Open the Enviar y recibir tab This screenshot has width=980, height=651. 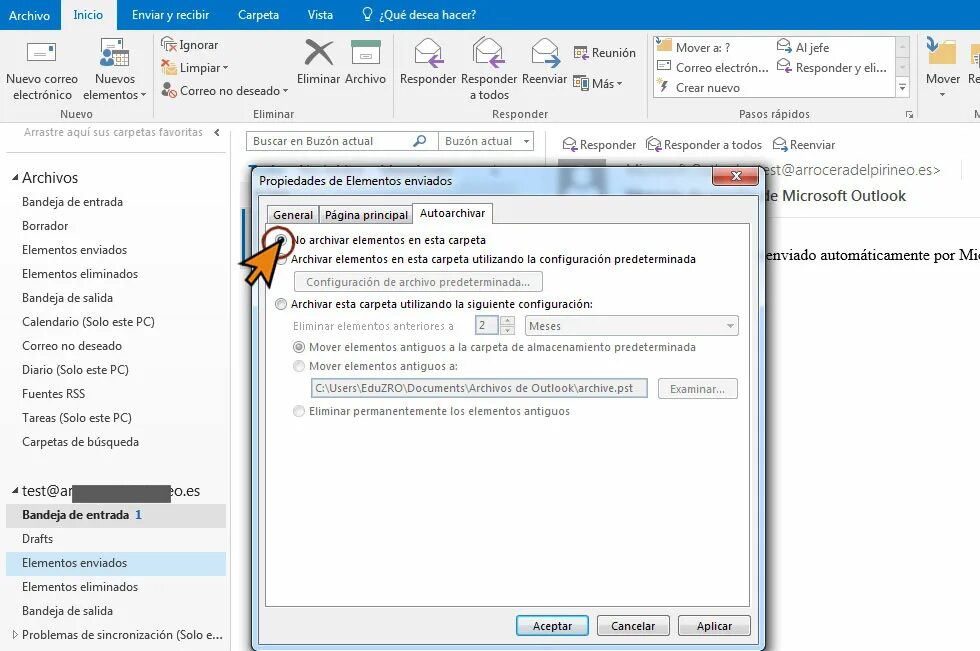click(170, 14)
